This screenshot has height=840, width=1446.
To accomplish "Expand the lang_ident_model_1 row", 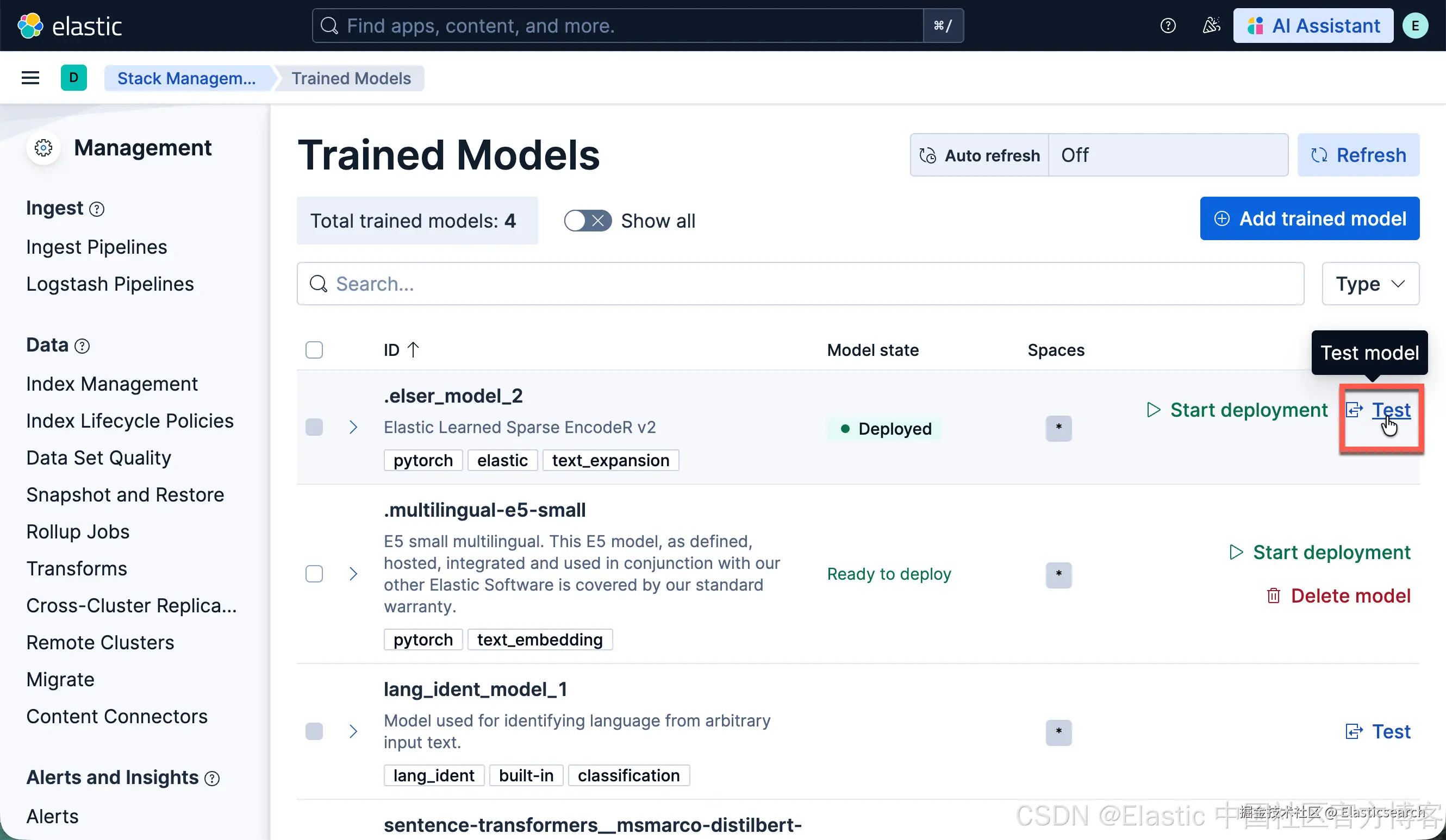I will pyautogui.click(x=353, y=731).
